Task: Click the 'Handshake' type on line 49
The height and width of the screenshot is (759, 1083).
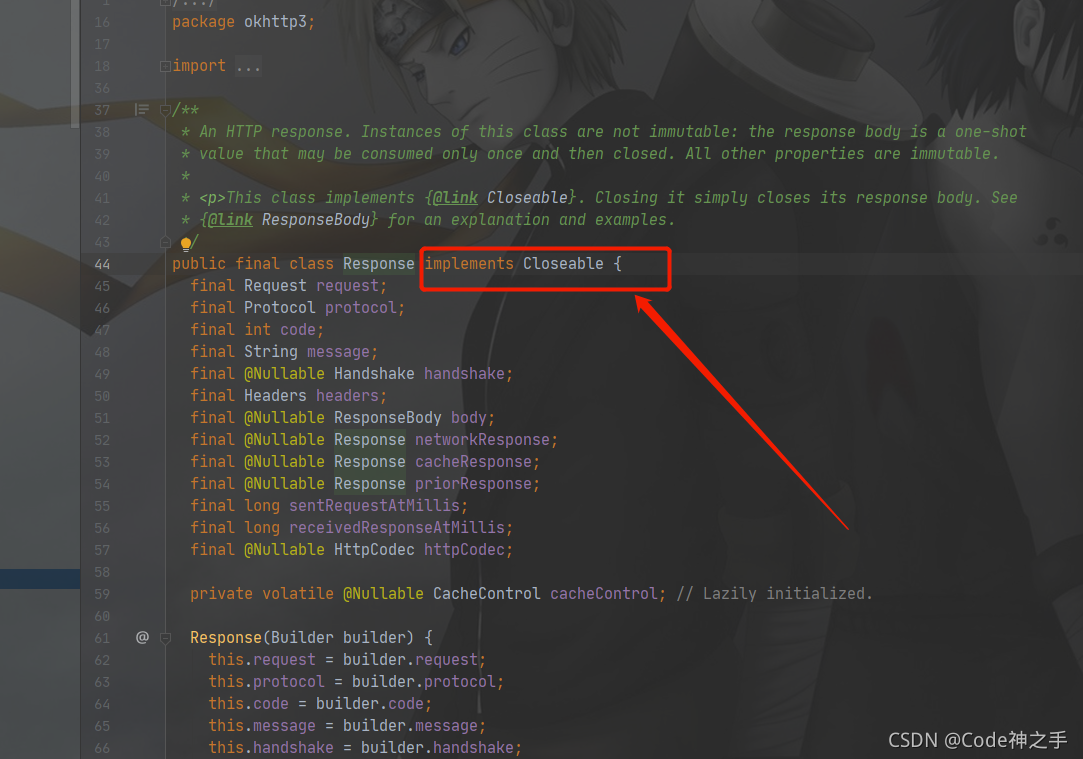Action: [x=374, y=374]
